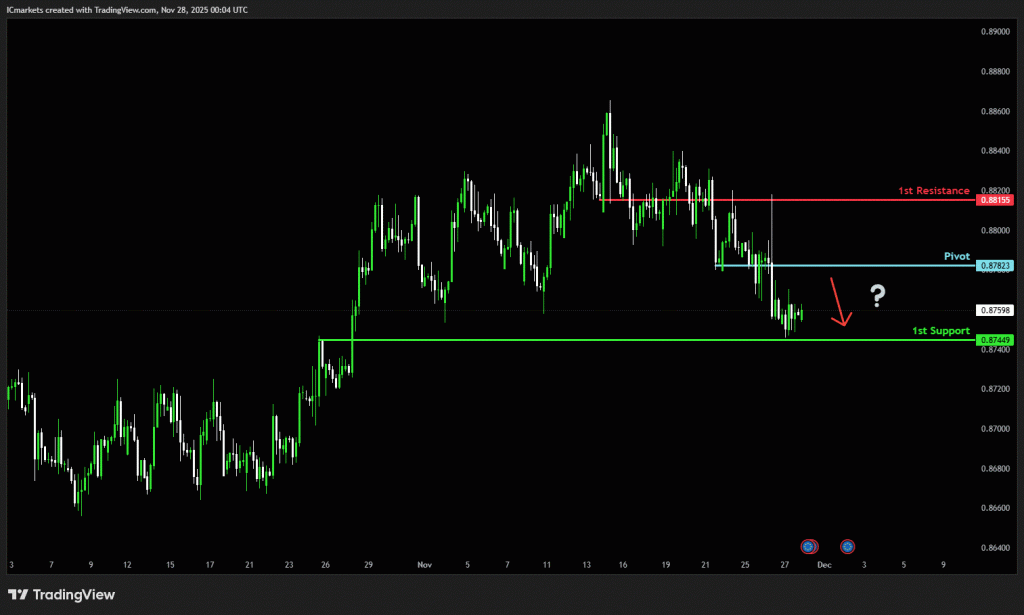Click the blue 0.87823 pivot price tag
This screenshot has width=1024, height=615.
[x=995, y=265]
